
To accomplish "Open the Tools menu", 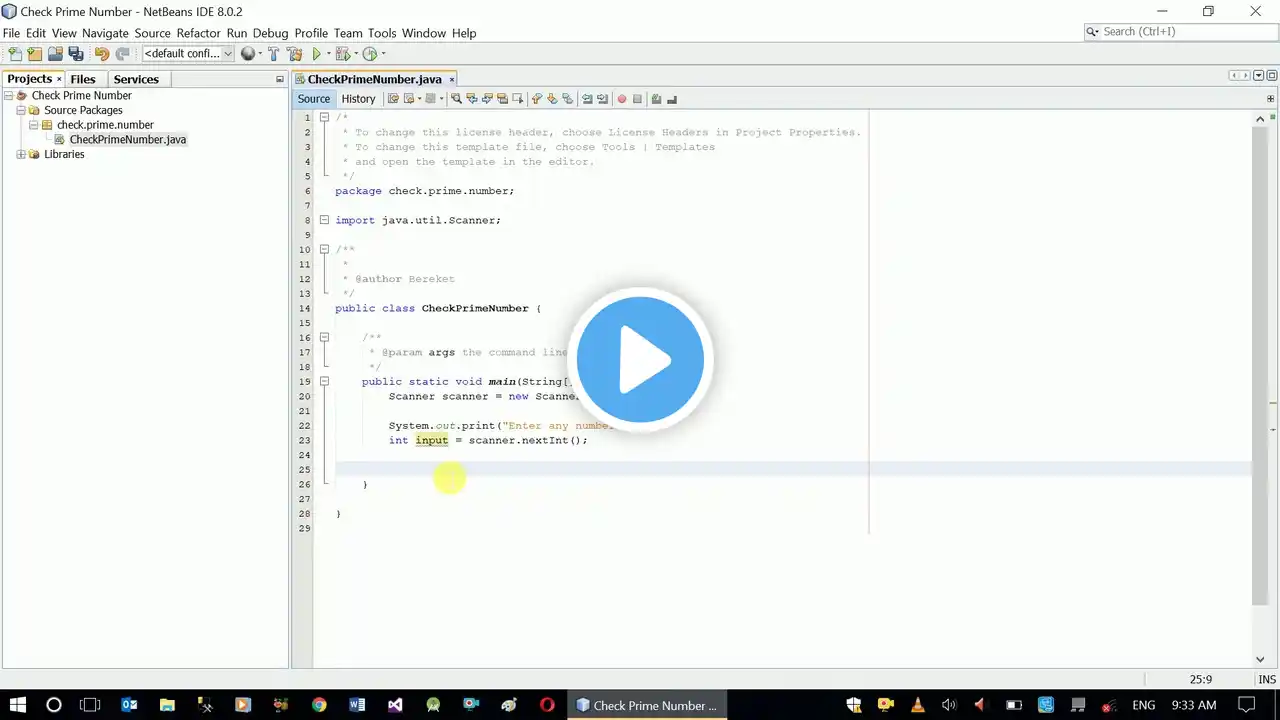I will (x=382, y=33).
